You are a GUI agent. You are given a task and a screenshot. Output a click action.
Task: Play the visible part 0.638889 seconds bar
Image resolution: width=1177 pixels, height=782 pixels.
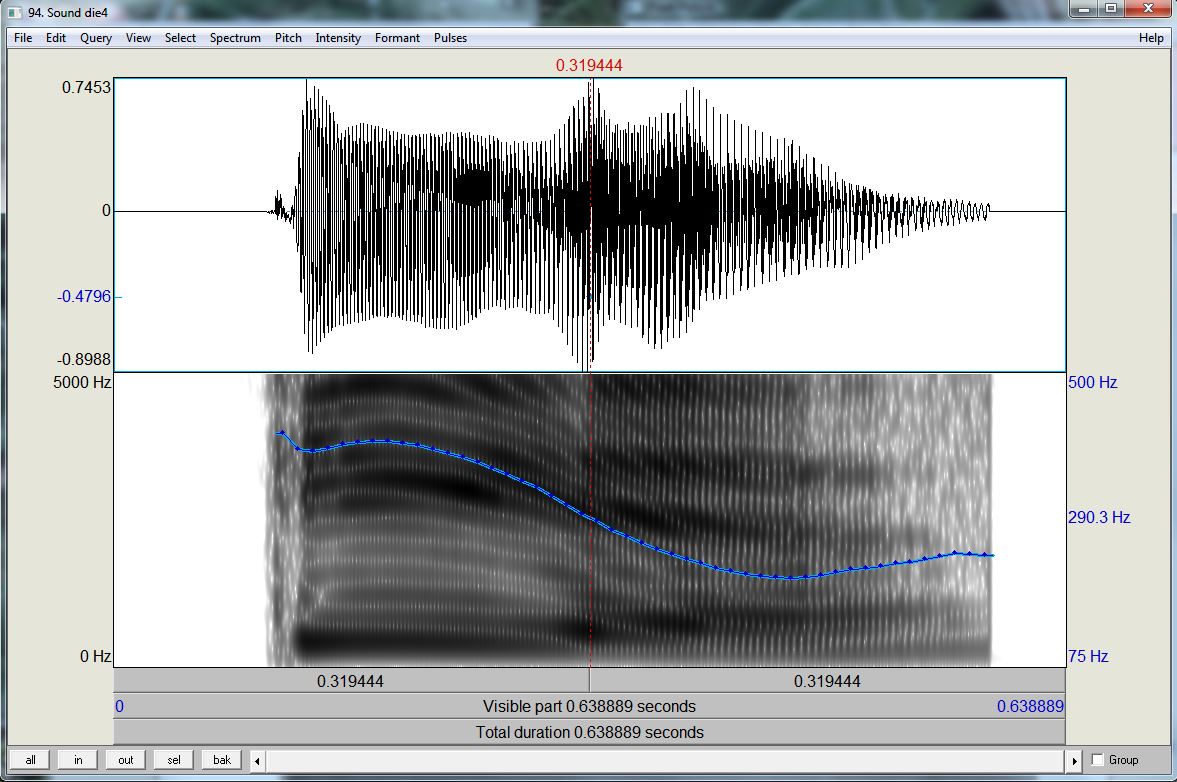point(589,706)
